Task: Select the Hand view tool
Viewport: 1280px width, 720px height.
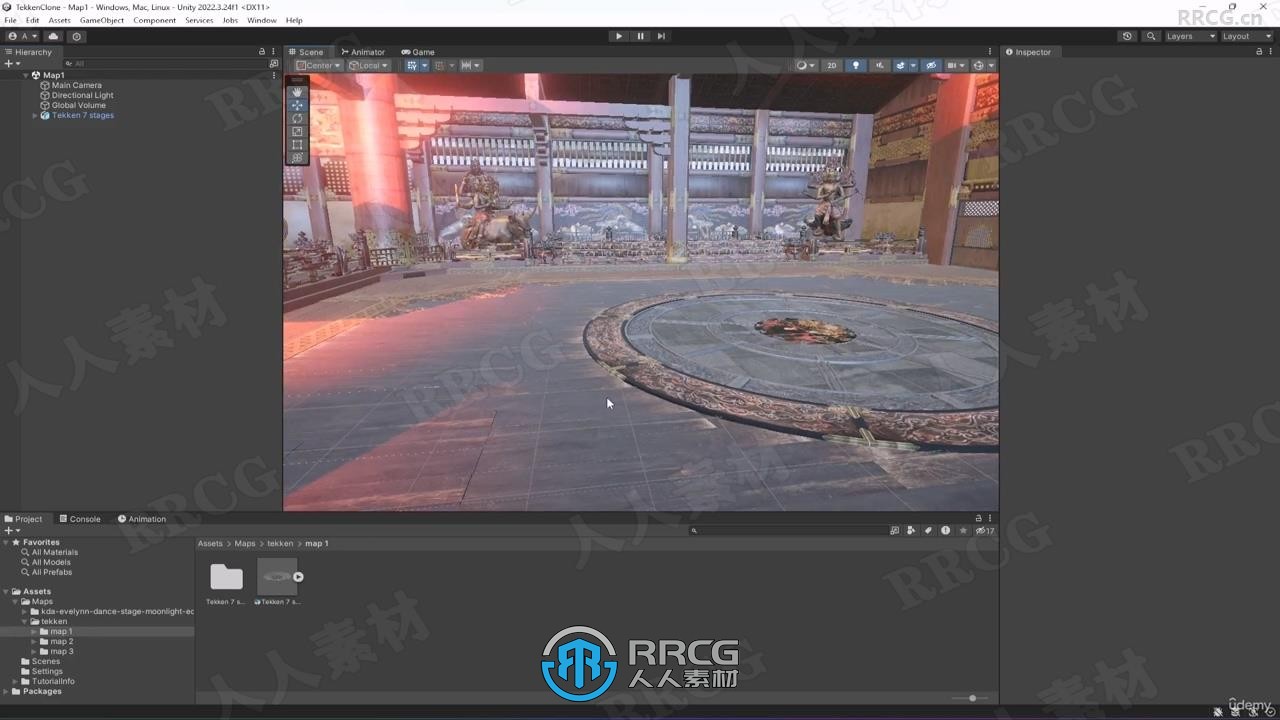Action: pos(297,92)
